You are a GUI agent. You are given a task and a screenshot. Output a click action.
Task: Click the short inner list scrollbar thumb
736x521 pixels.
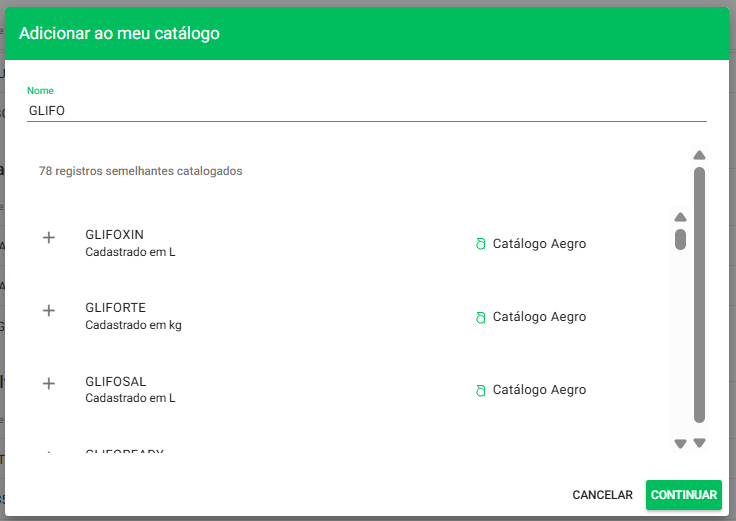(680, 239)
